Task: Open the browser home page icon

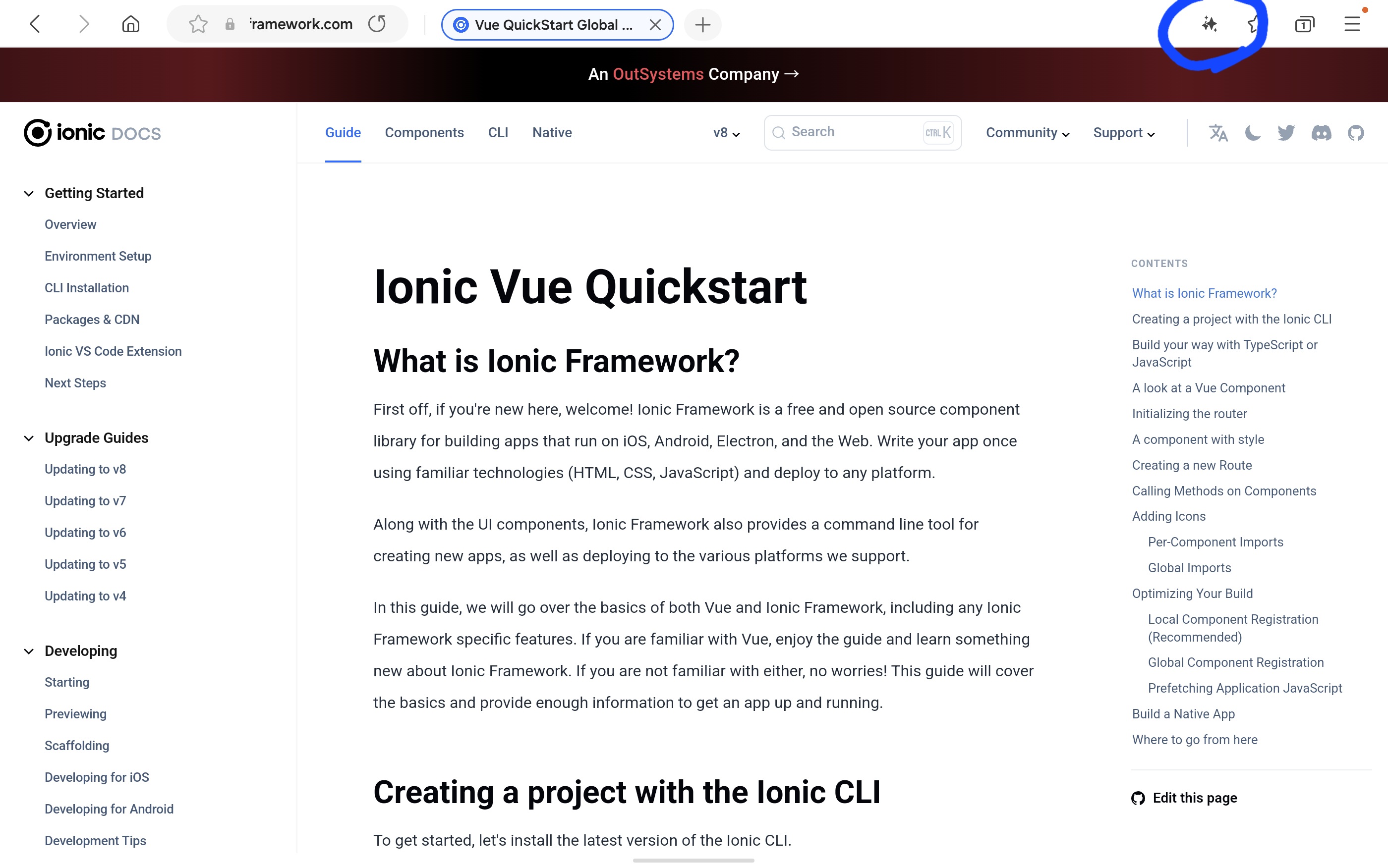Action: 131,24
